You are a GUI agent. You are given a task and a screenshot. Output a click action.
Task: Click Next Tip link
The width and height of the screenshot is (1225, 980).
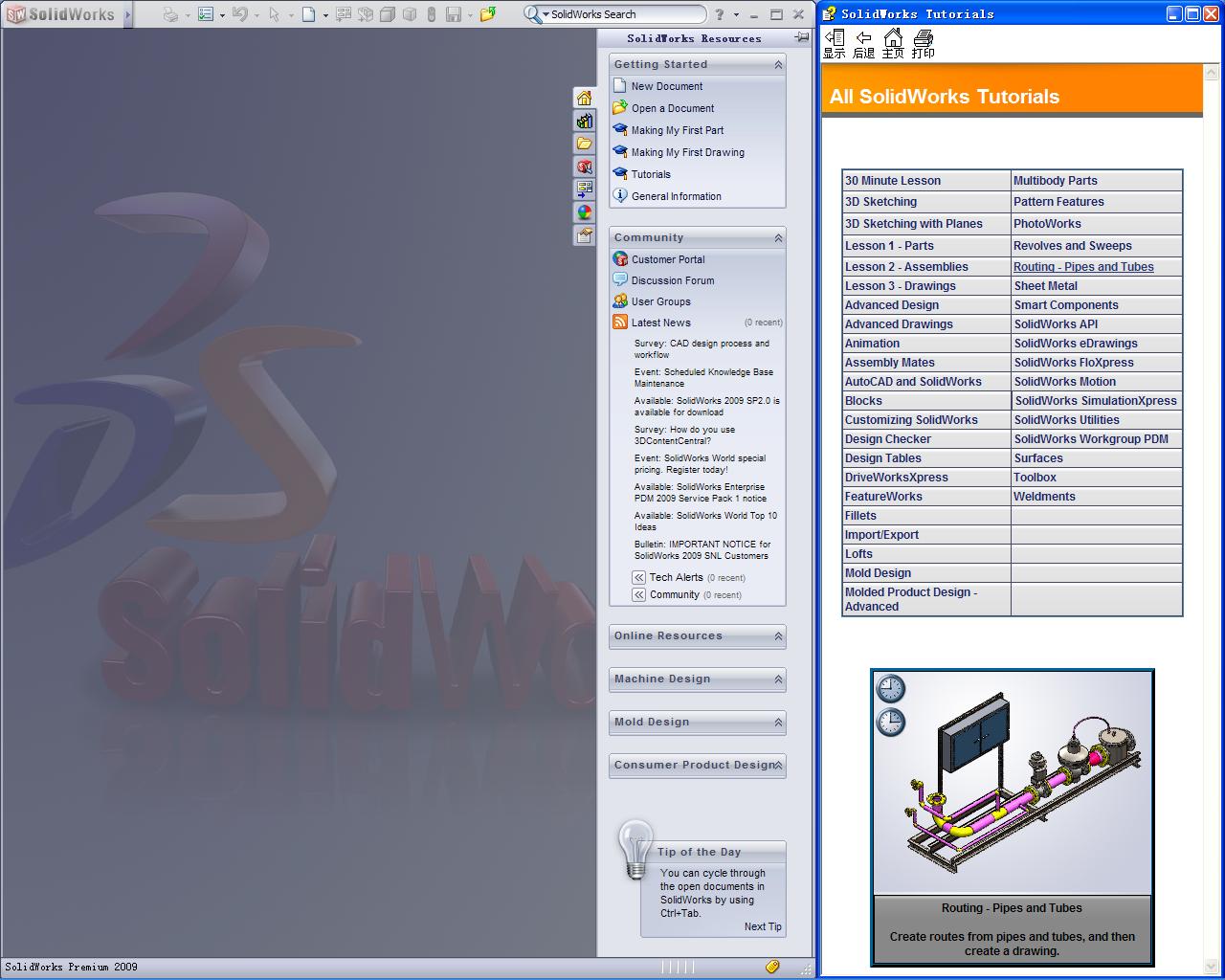pos(763,926)
